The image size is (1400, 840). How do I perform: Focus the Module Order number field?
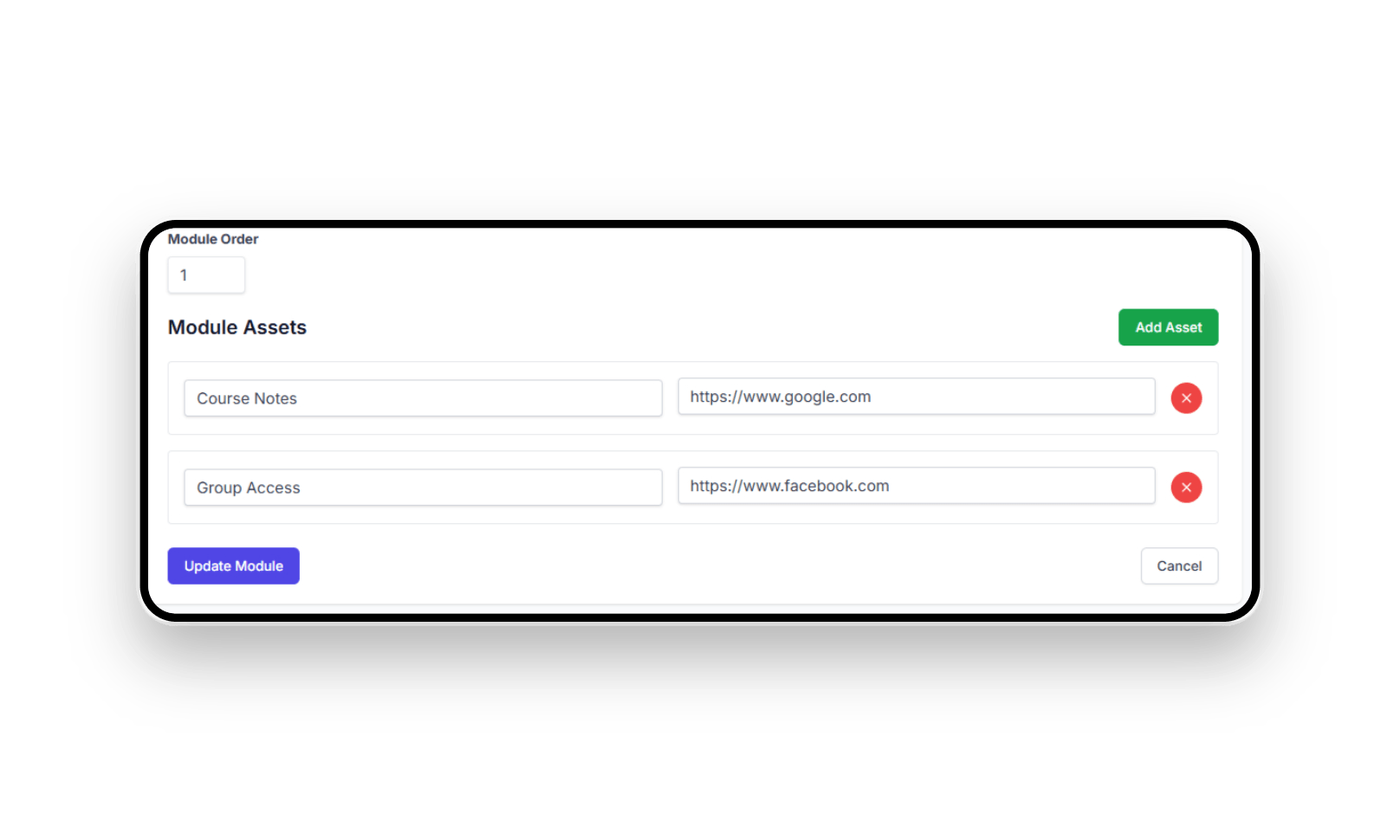tap(206, 275)
